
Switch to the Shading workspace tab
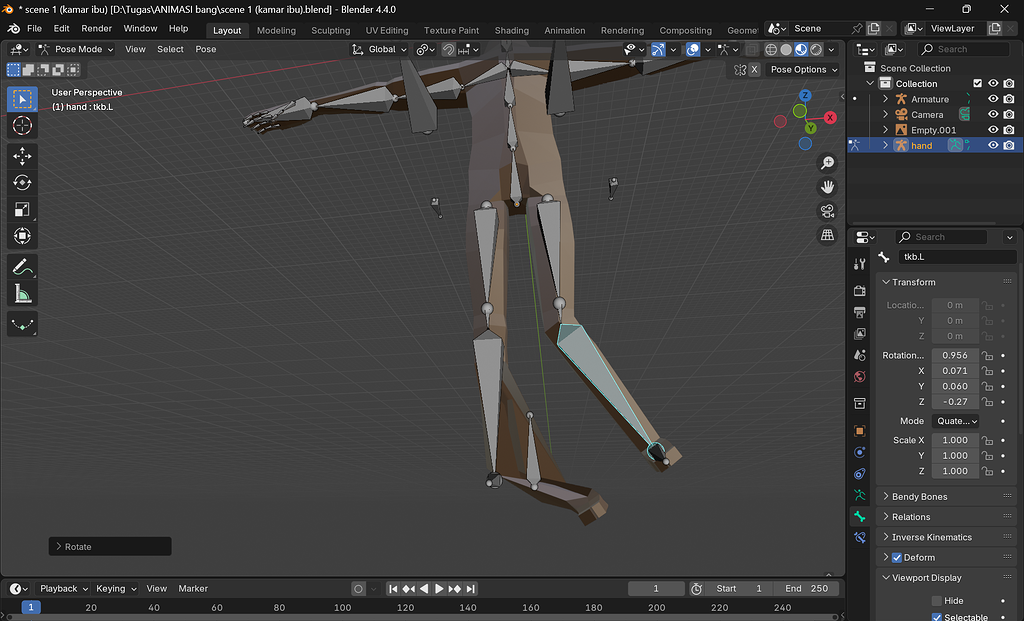(x=511, y=30)
